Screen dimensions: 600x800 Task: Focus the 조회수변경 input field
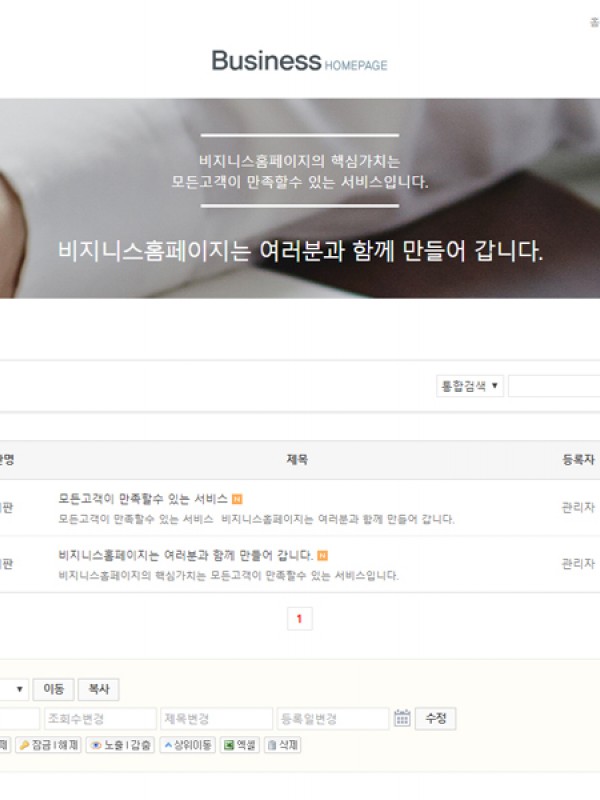tap(100, 718)
